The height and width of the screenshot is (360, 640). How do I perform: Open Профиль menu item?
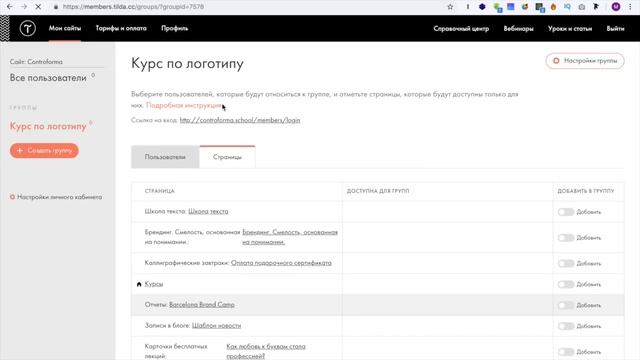[x=174, y=28]
